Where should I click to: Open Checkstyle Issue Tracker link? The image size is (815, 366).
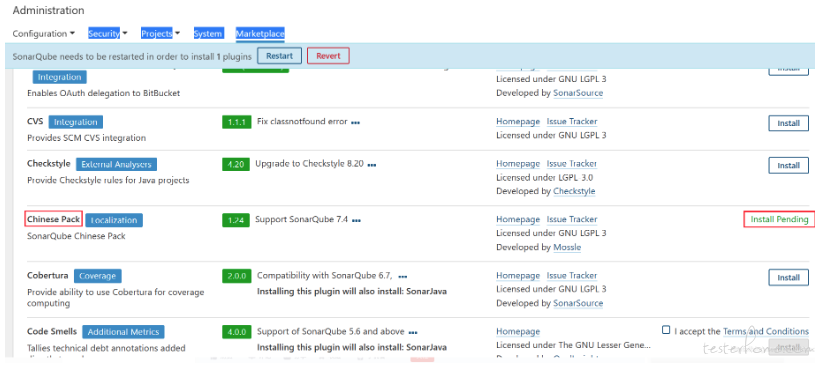pos(572,164)
